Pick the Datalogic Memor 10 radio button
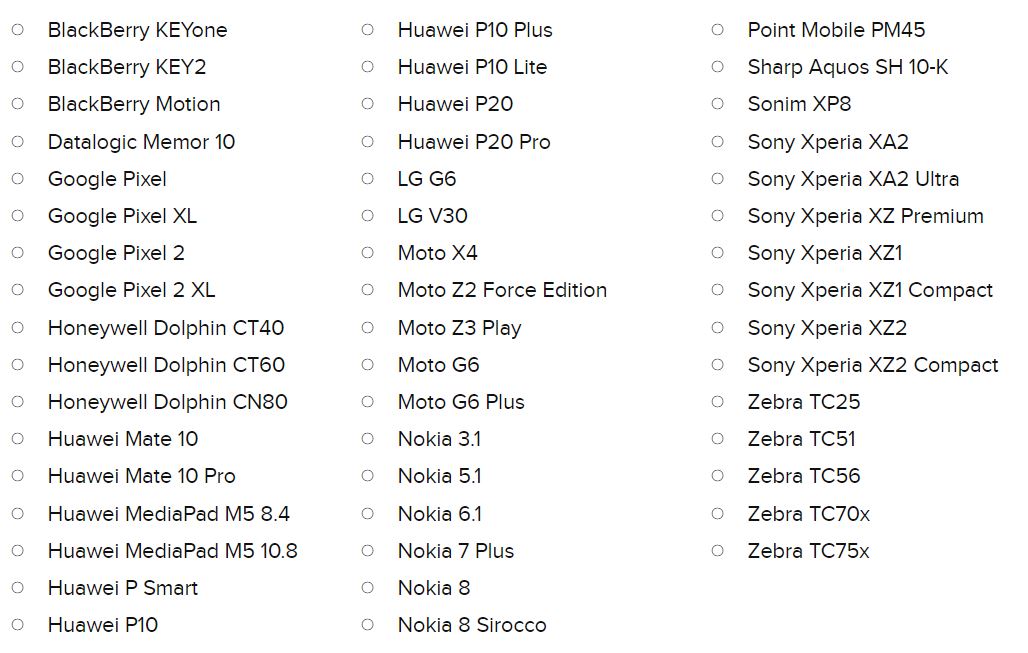 tap(18, 142)
